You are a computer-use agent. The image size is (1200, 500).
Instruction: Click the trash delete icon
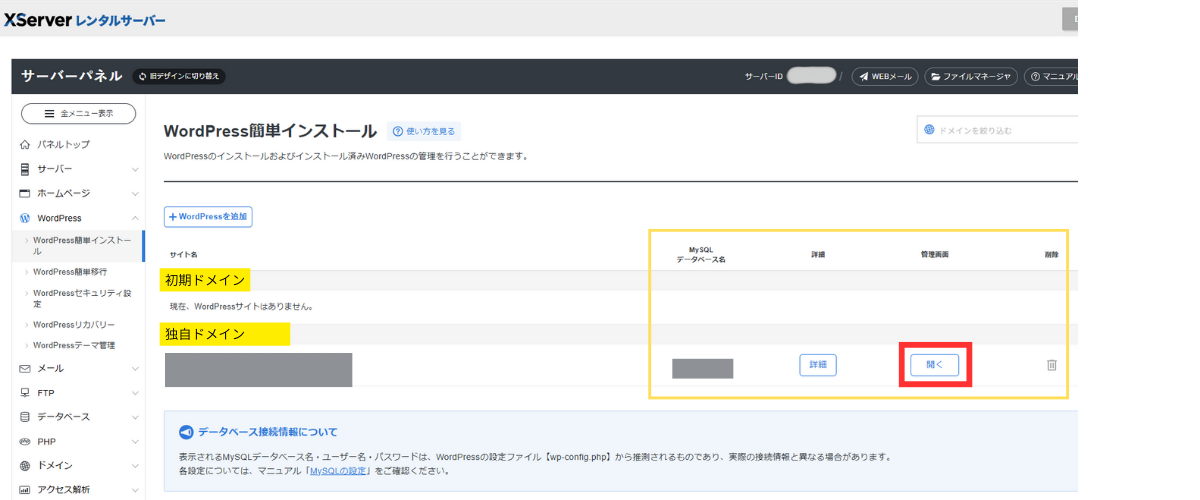(1051, 365)
